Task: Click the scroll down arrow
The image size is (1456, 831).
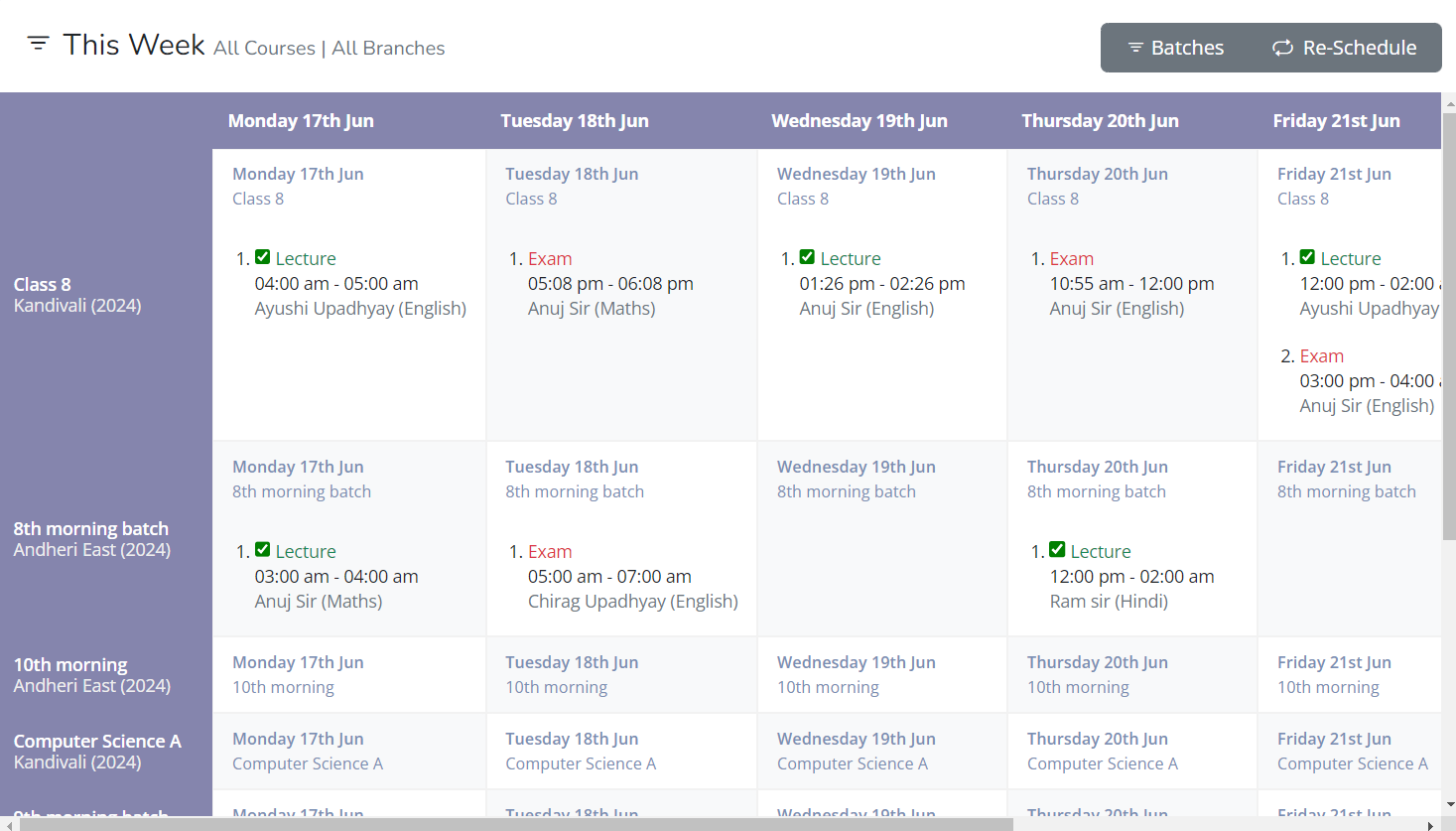Action: [1448, 805]
